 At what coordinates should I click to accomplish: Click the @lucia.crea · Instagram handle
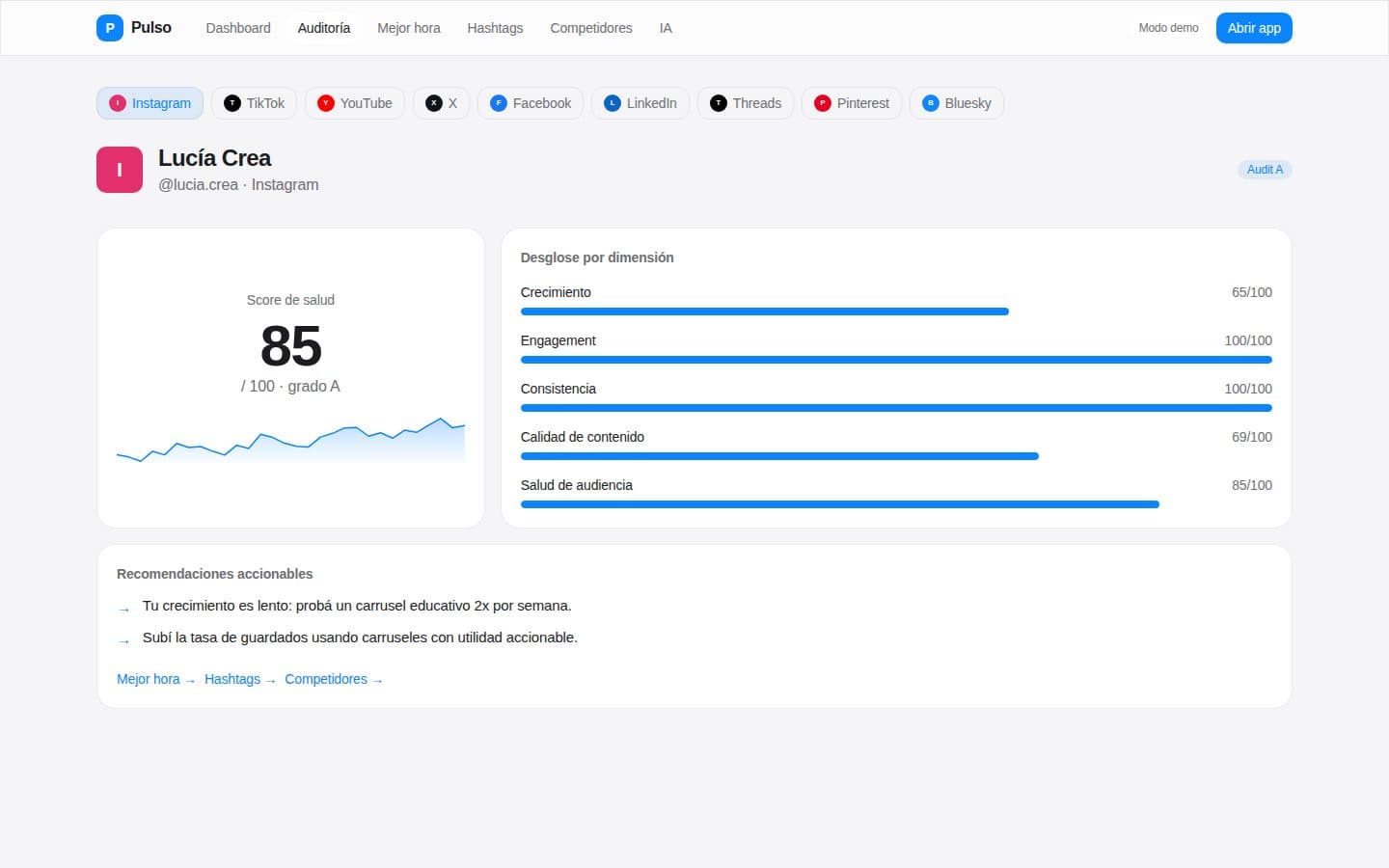pos(238,184)
